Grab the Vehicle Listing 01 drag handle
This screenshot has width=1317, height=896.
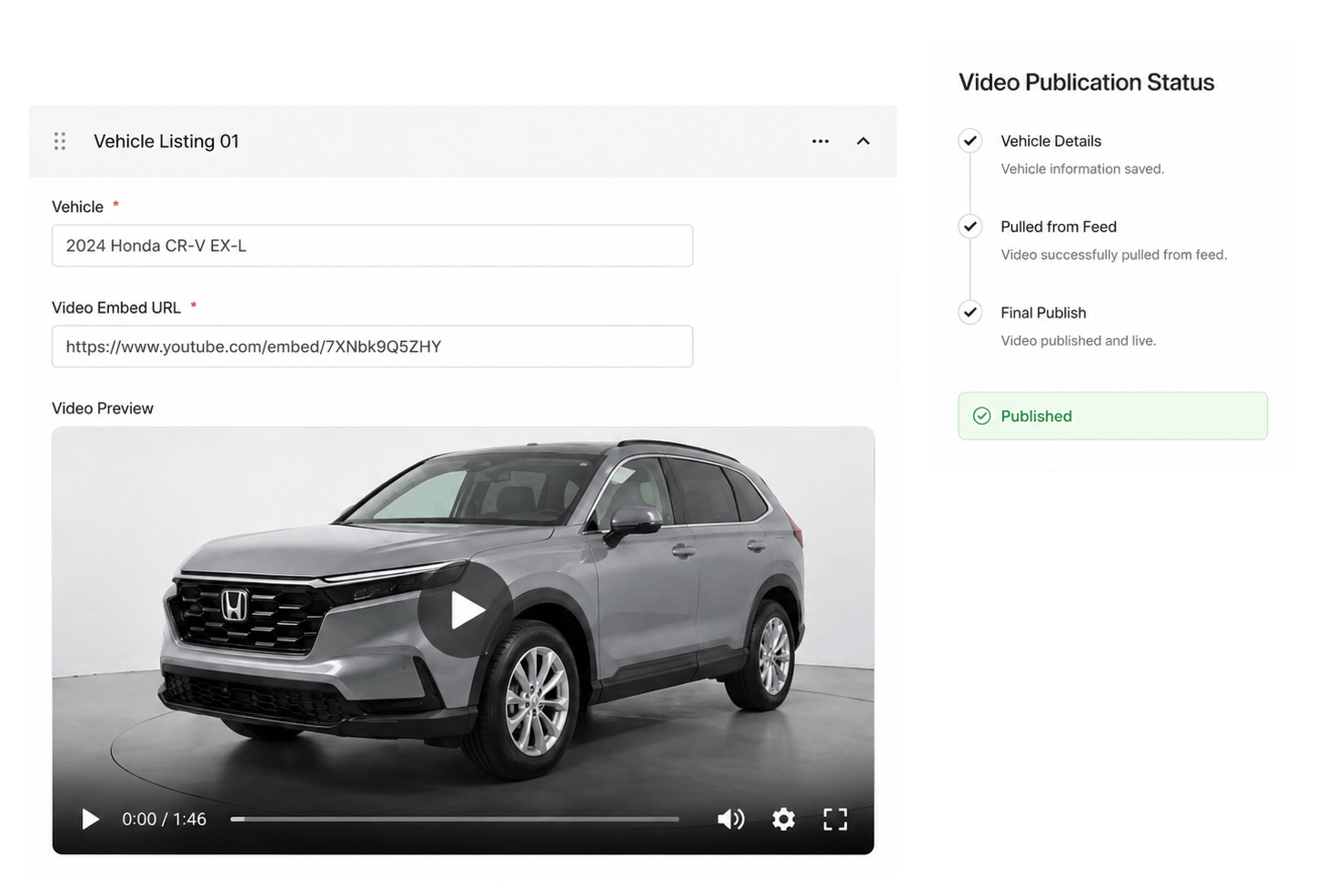click(60, 141)
